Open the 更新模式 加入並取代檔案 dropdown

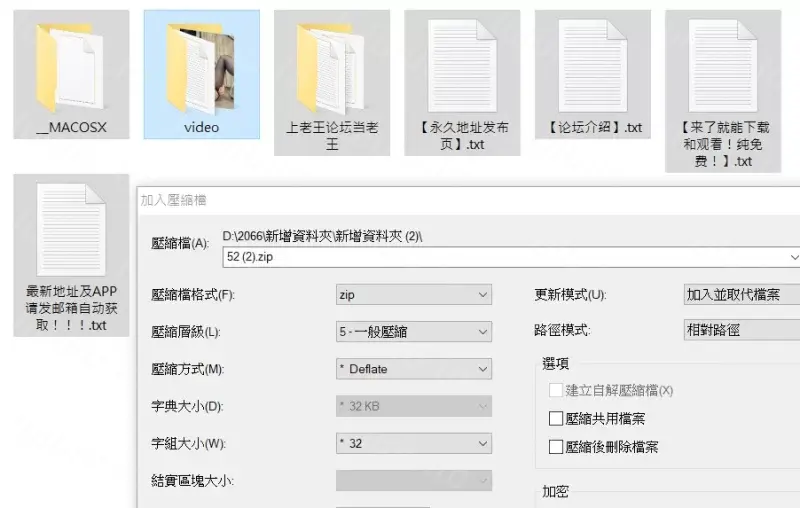(x=742, y=295)
